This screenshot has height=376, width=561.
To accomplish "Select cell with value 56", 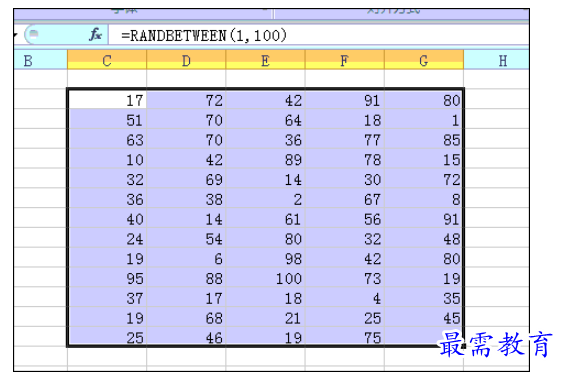I will pyautogui.click(x=345, y=218).
